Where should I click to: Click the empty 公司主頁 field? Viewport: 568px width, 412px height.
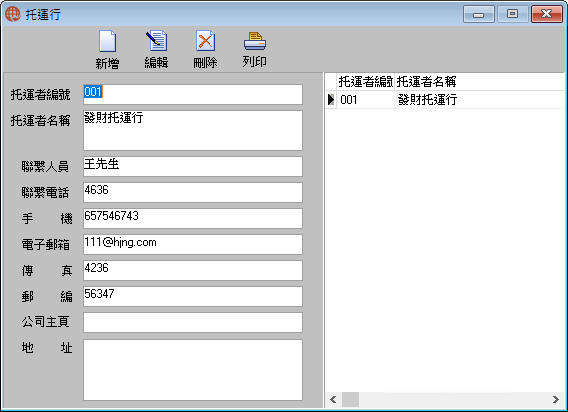pos(193,322)
